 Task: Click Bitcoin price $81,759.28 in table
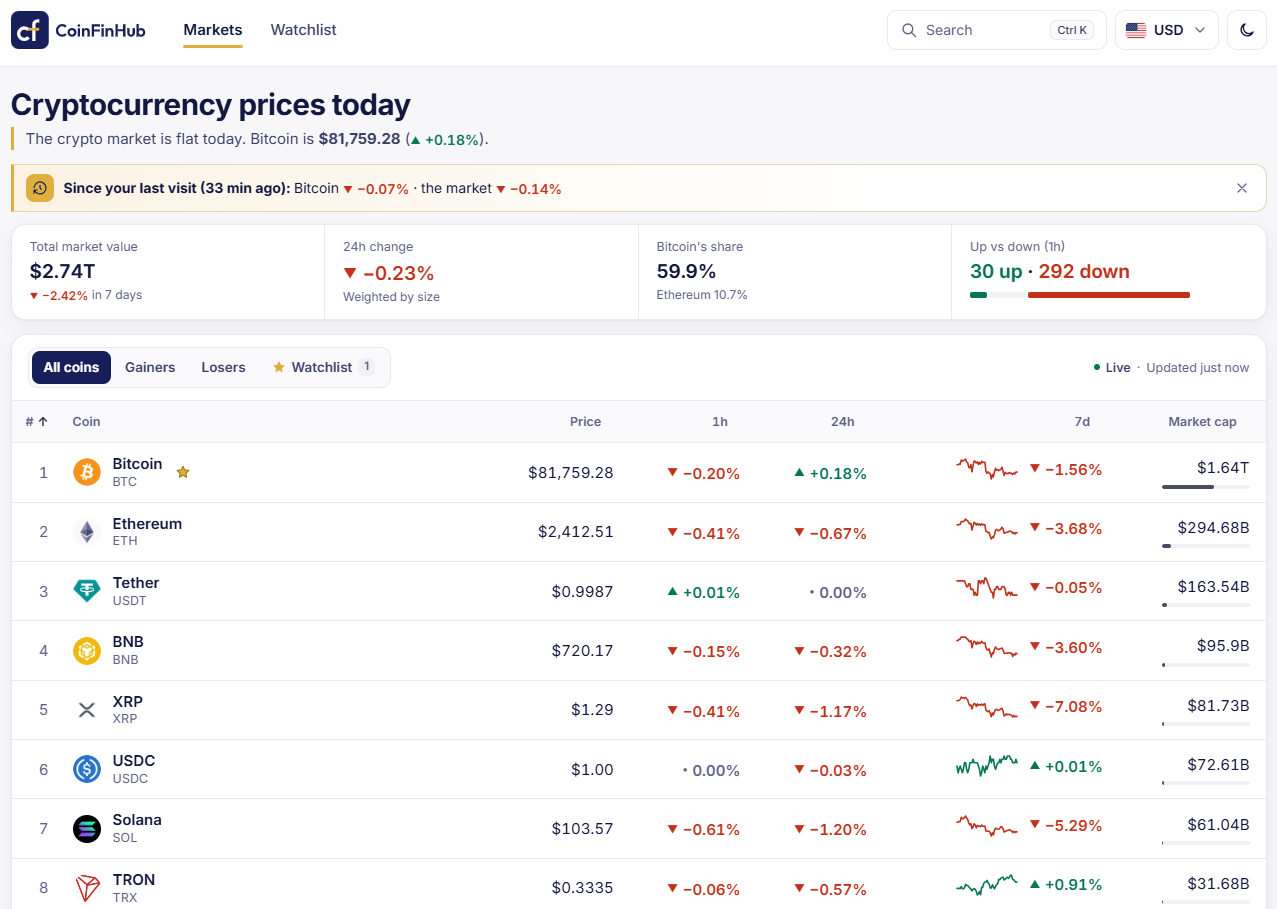571,472
